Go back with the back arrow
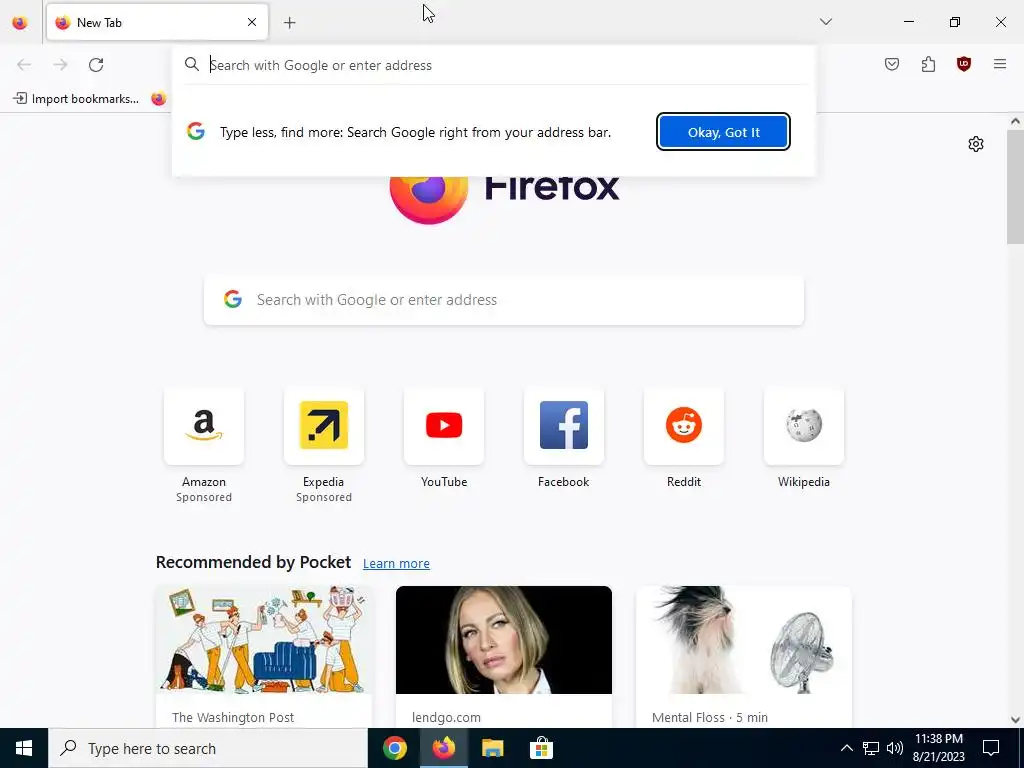1024x768 pixels. pyautogui.click(x=24, y=65)
